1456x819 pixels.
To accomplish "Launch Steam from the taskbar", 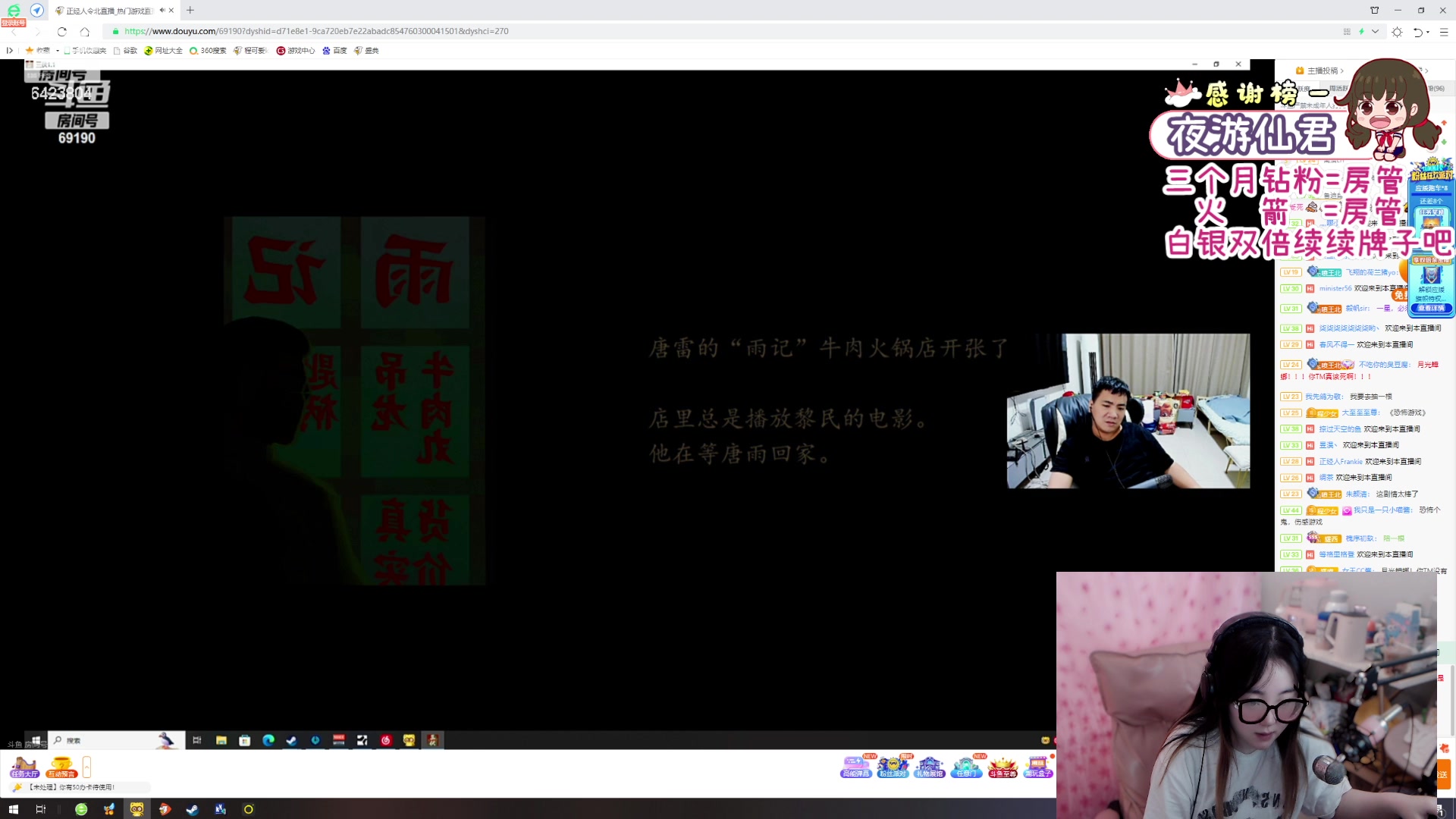I will click(x=192, y=809).
